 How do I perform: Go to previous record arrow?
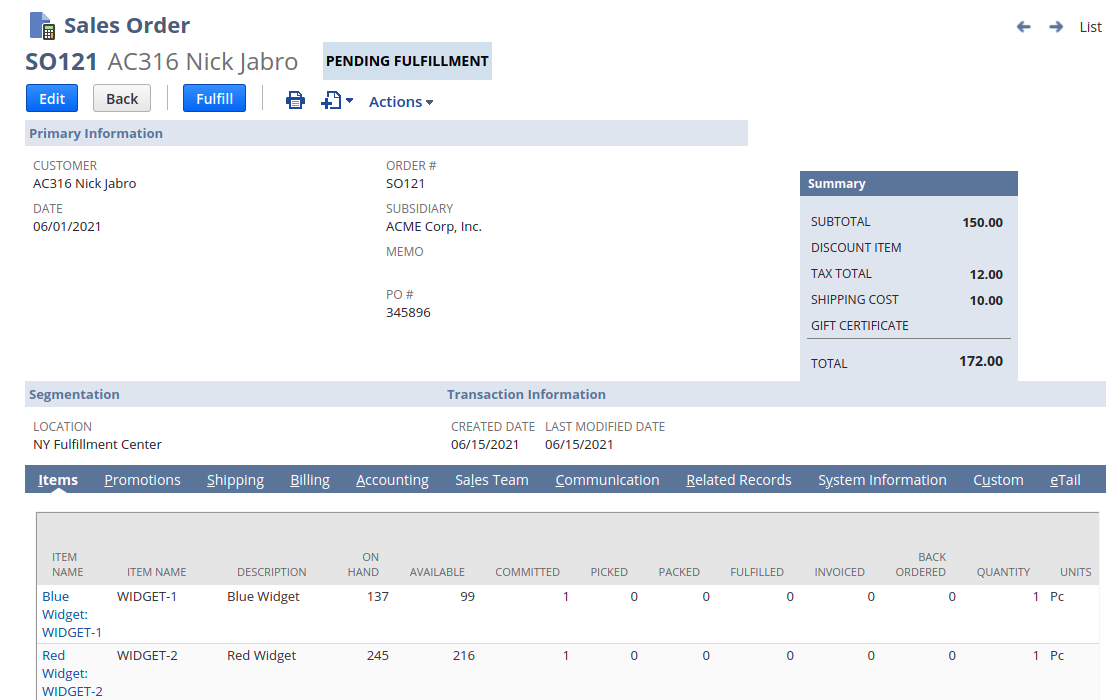click(1023, 27)
